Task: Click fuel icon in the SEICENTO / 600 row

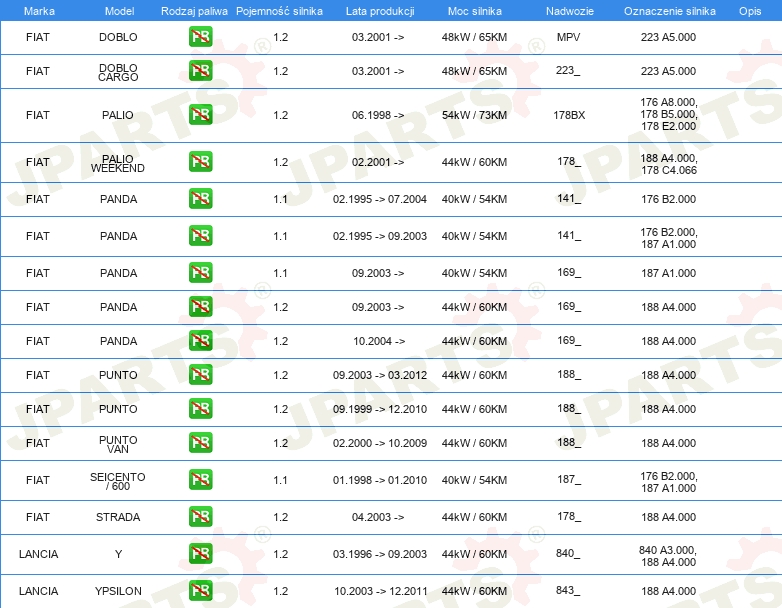Action: point(200,479)
